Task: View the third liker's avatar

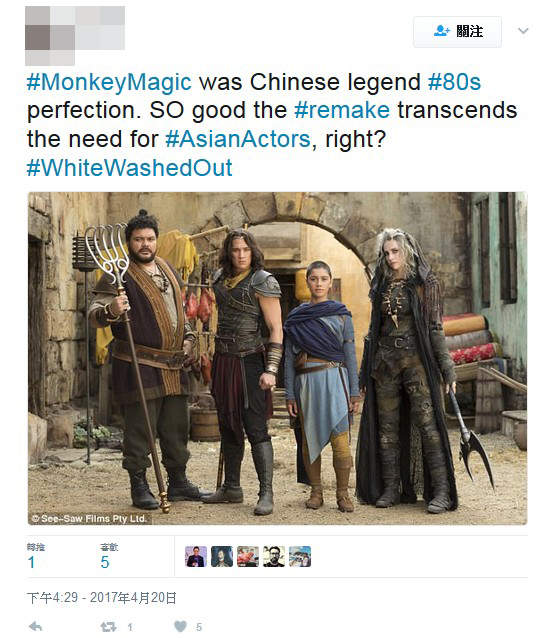Action: pyautogui.click(x=248, y=556)
